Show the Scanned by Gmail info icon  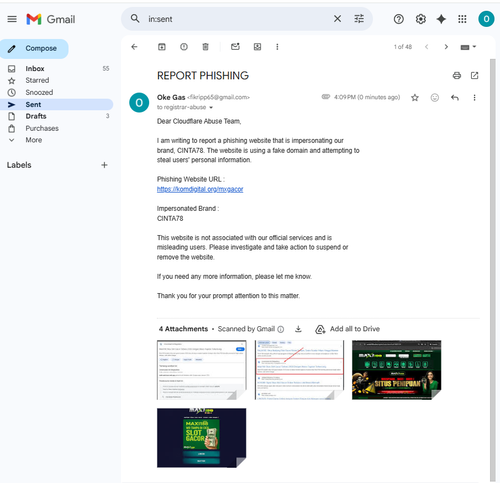tap(281, 329)
